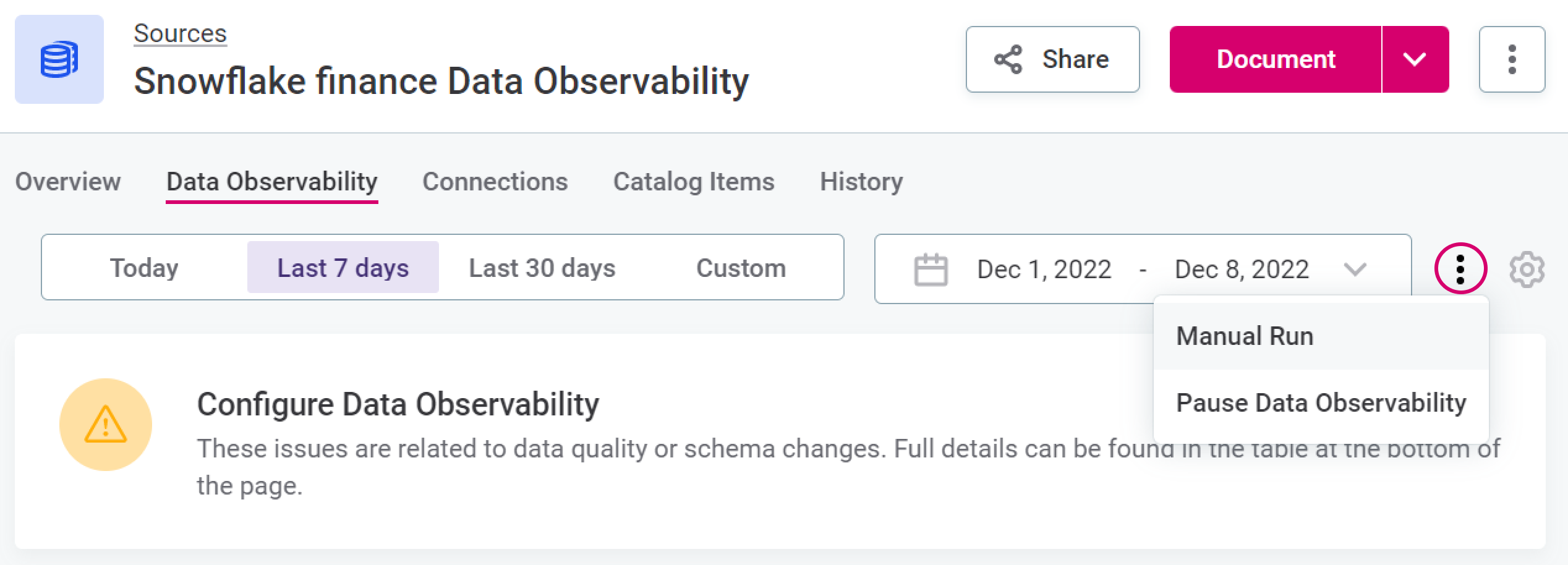The height and width of the screenshot is (565, 1568).
Task: Click the Dec 1, 2022 start date
Action: (x=1044, y=270)
